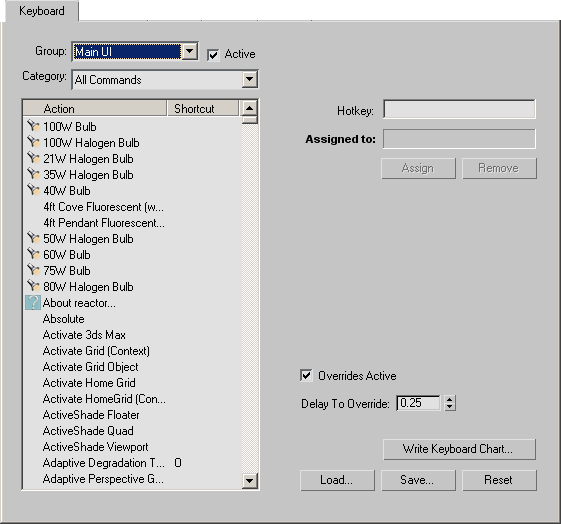
Task: Click the Load button
Action: click(337, 480)
